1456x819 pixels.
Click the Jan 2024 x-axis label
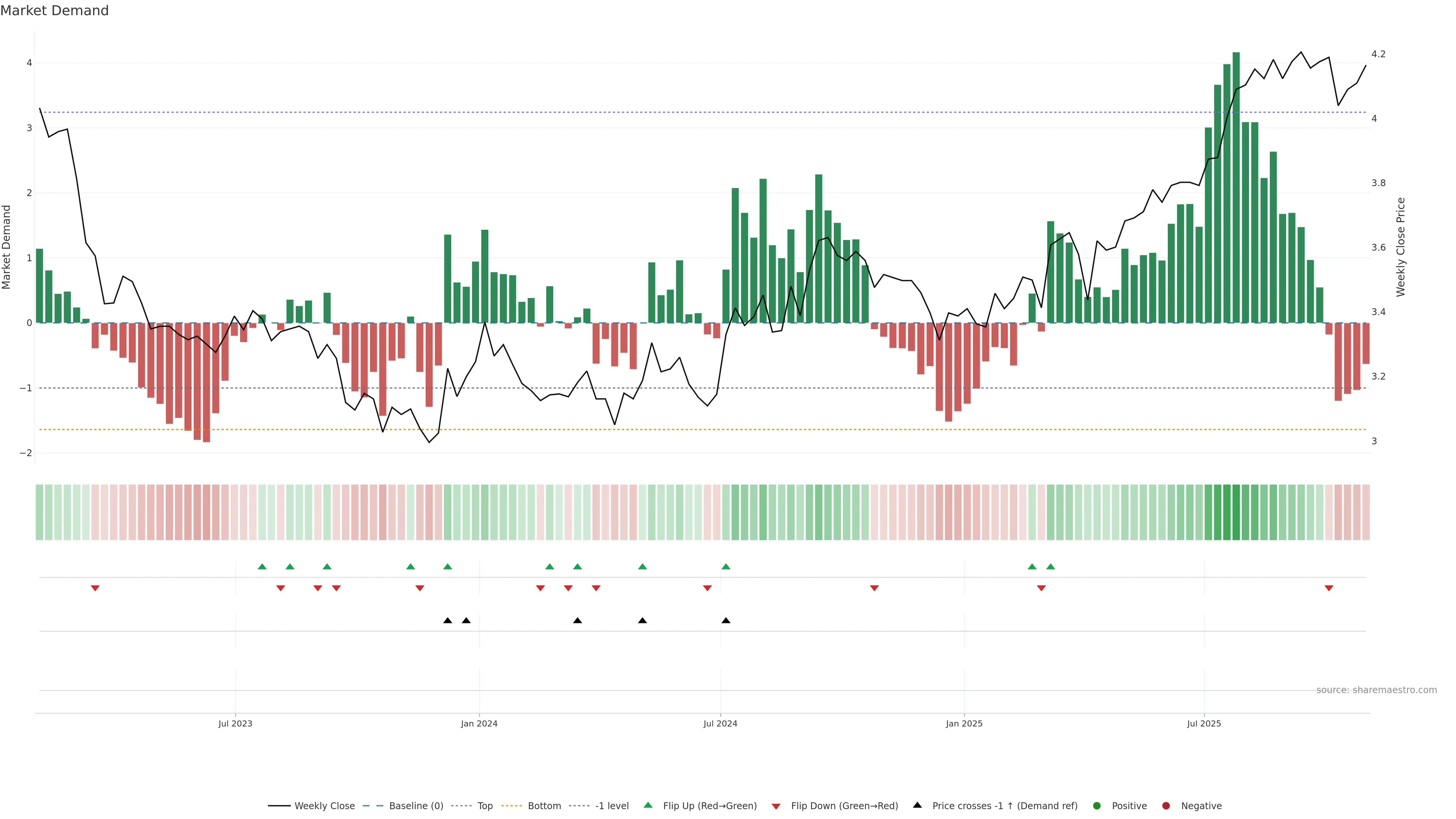(479, 723)
